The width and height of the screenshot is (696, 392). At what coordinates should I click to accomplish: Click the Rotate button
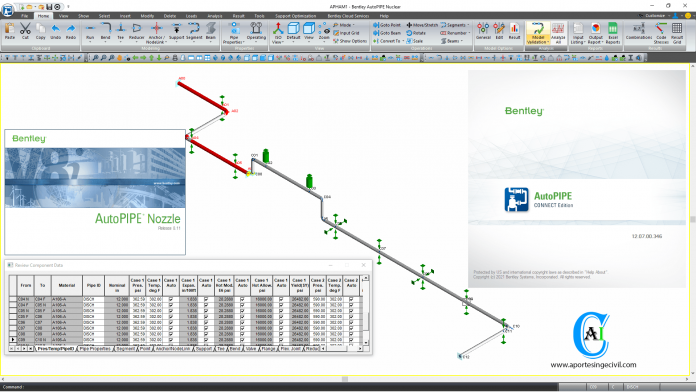[x=416, y=33]
